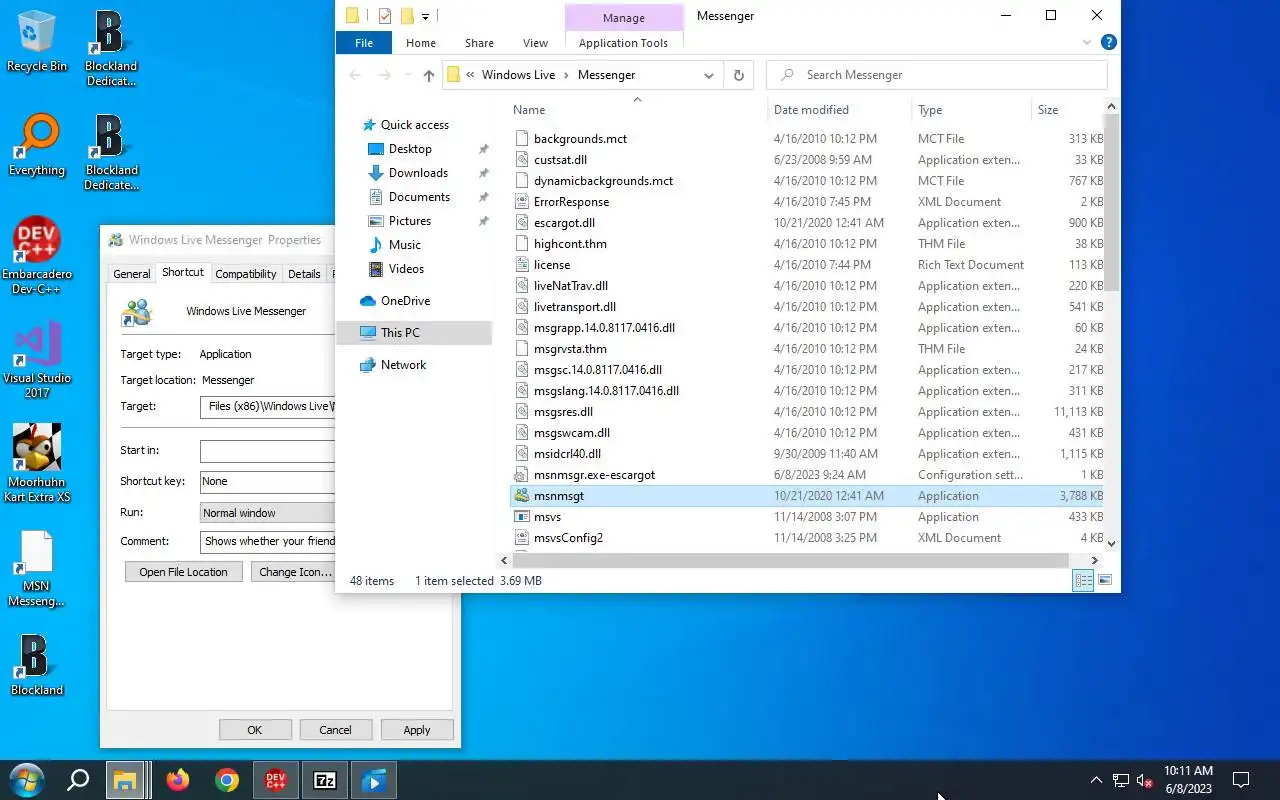Refresh the Messenger folder view
The width and height of the screenshot is (1280, 800).
739,75
